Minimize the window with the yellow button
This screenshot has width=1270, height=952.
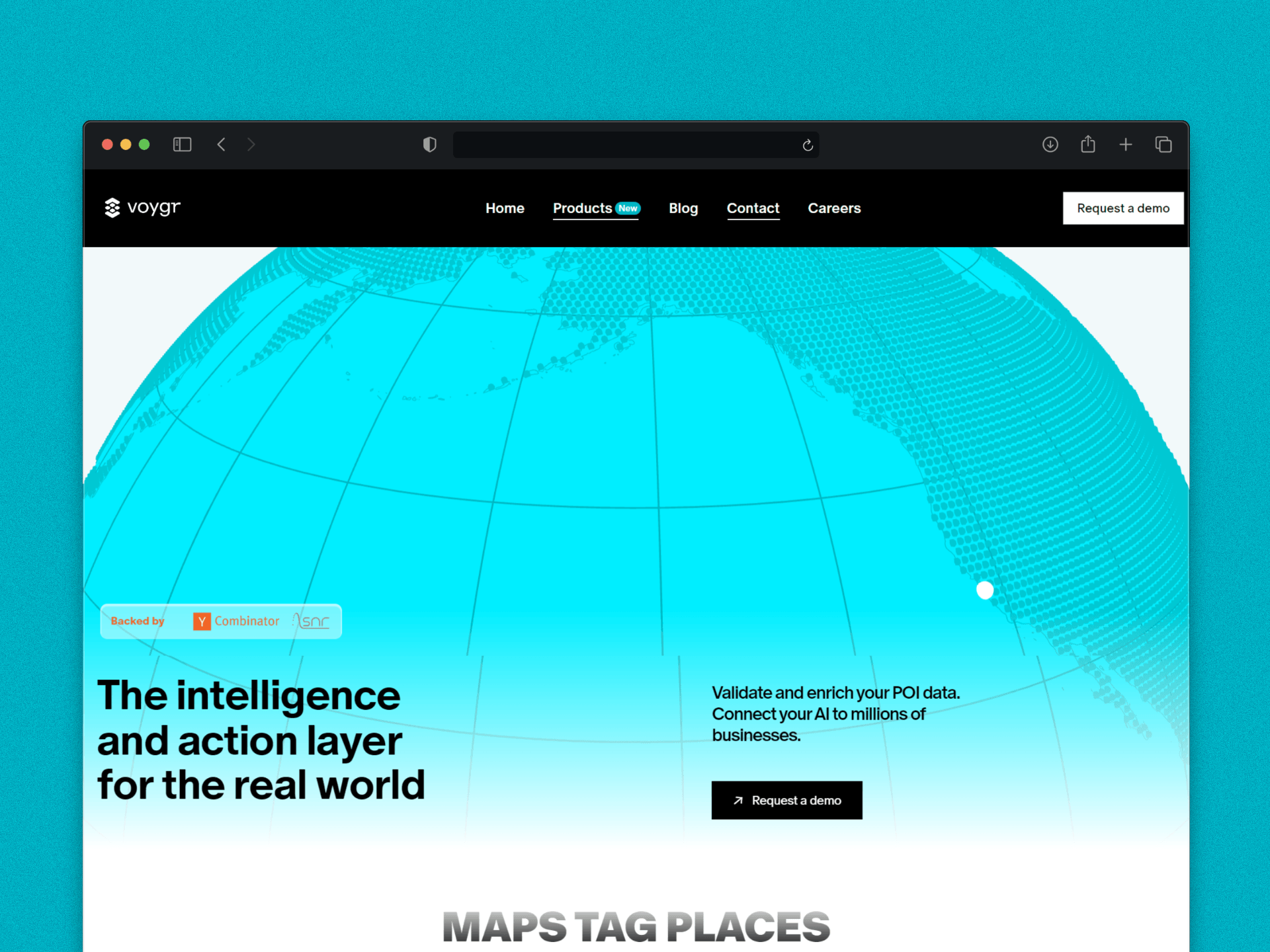(126, 144)
